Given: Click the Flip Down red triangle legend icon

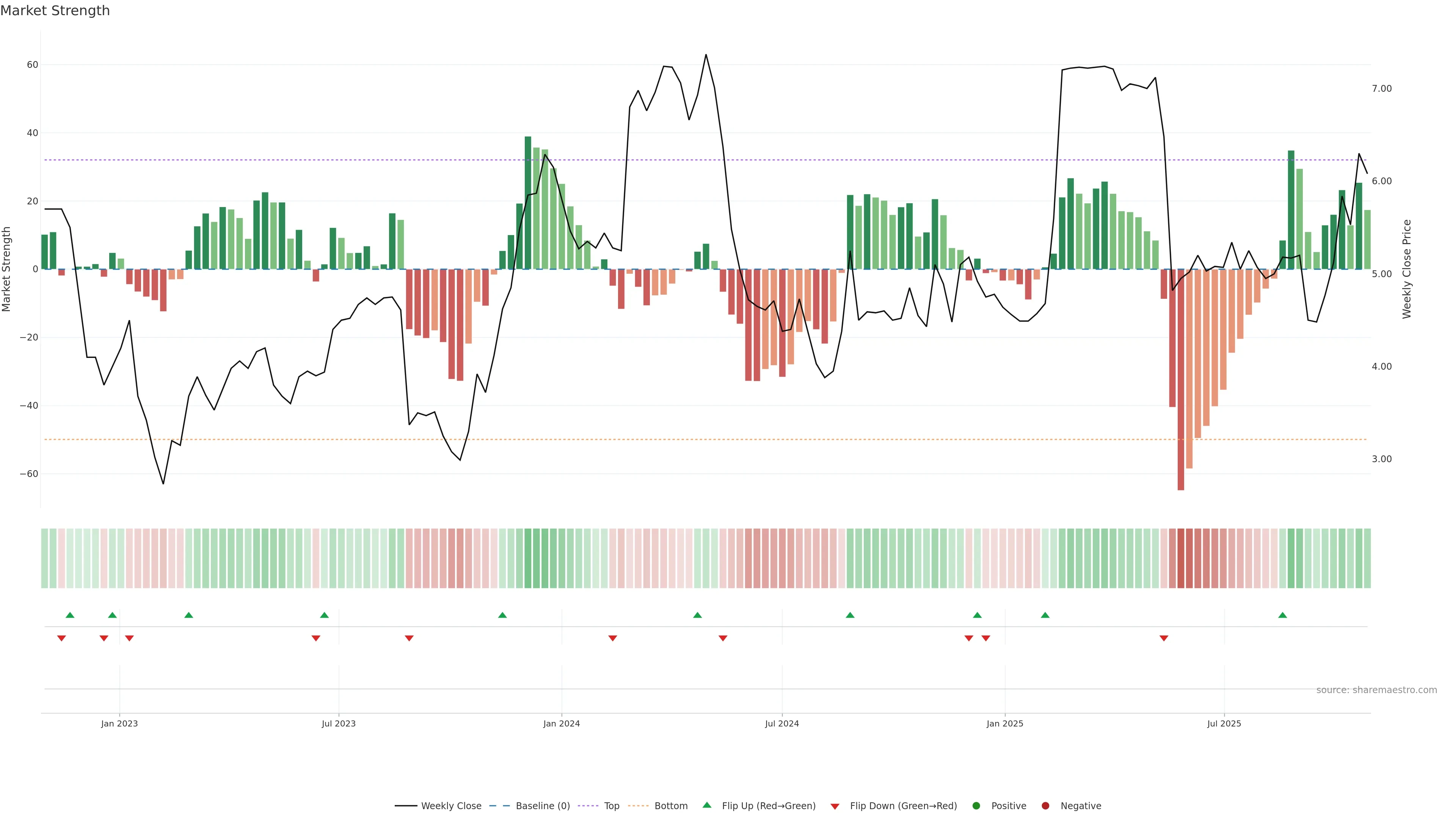Looking at the screenshot, I should tap(835, 806).
